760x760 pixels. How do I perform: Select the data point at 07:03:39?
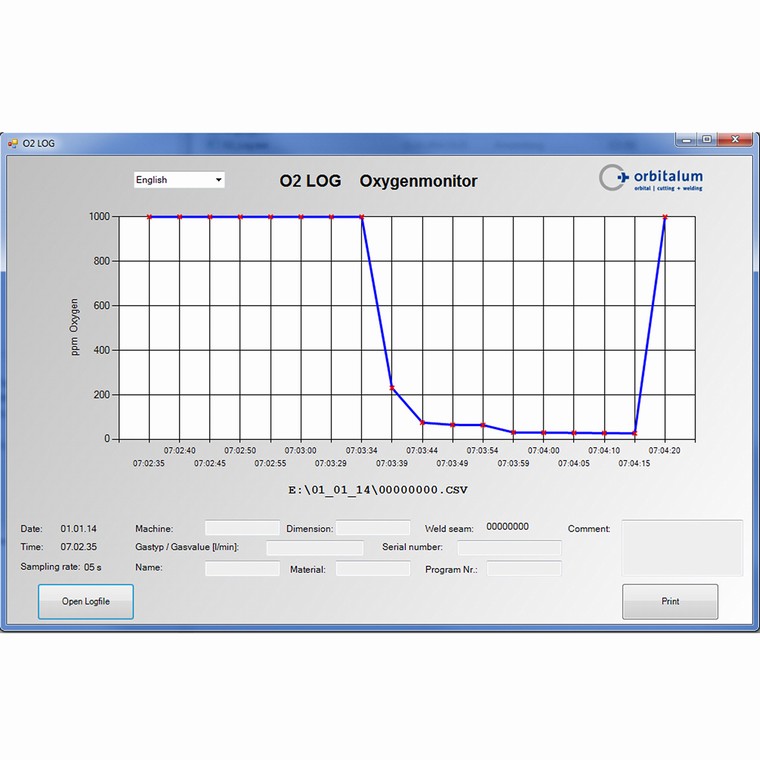pyautogui.click(x=392, y=387)
